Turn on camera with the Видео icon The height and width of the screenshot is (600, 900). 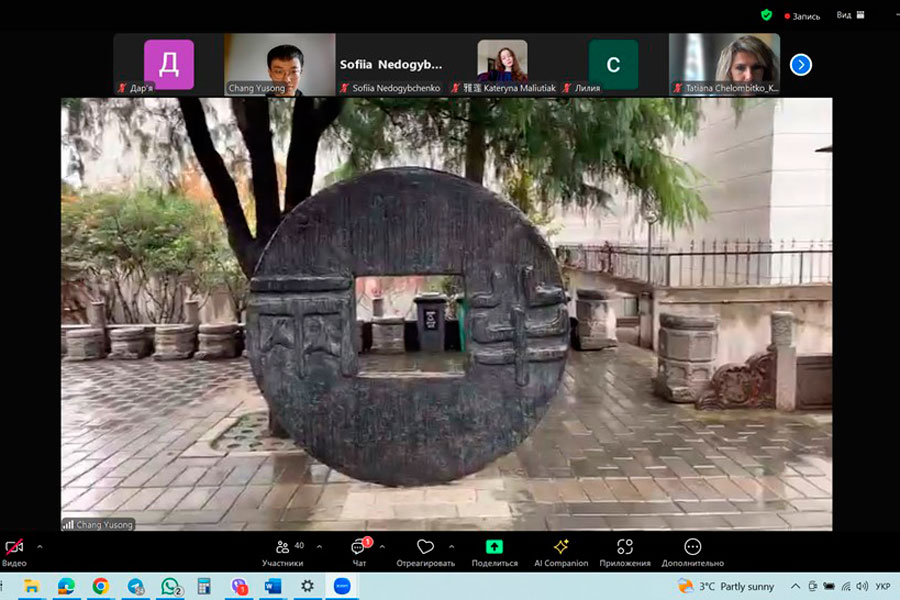point(14,548)
